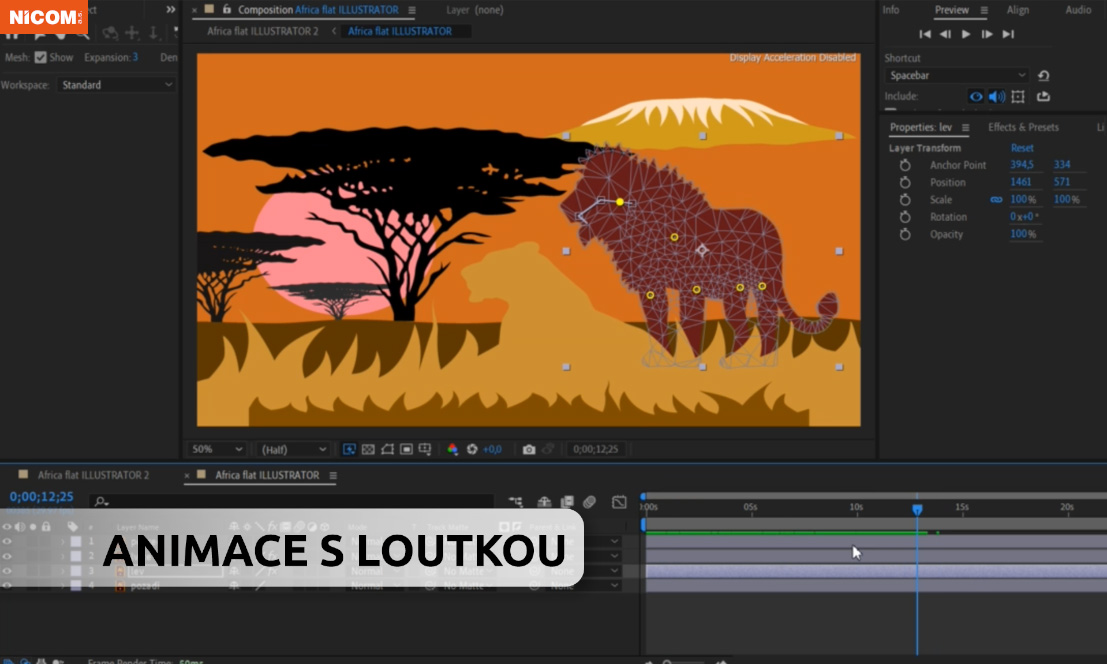
Task: Toggle Scale stopwatch
Action: (x=905, y=200)
